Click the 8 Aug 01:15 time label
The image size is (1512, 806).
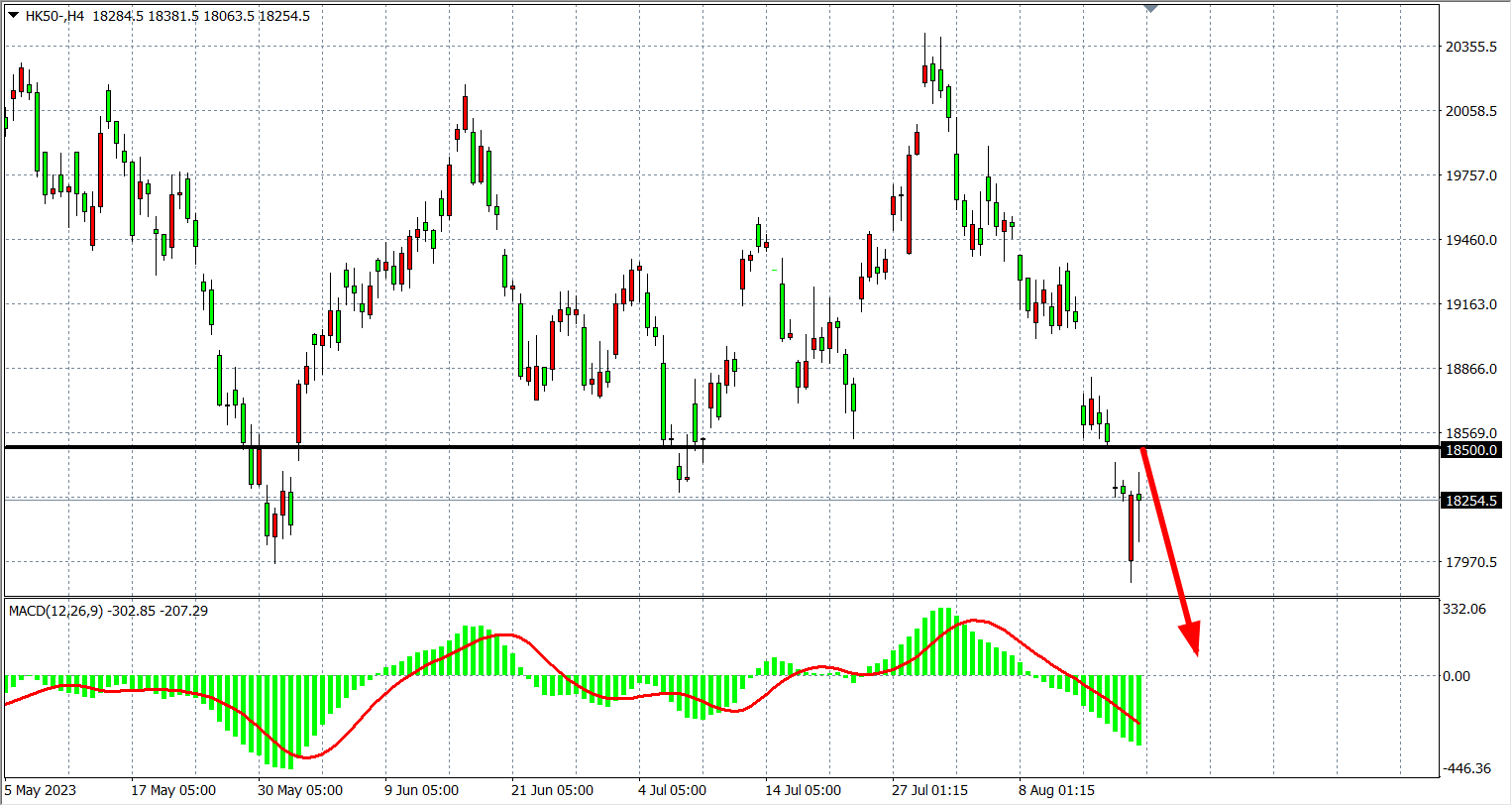pyautogui.click(x=1056, y=790)
